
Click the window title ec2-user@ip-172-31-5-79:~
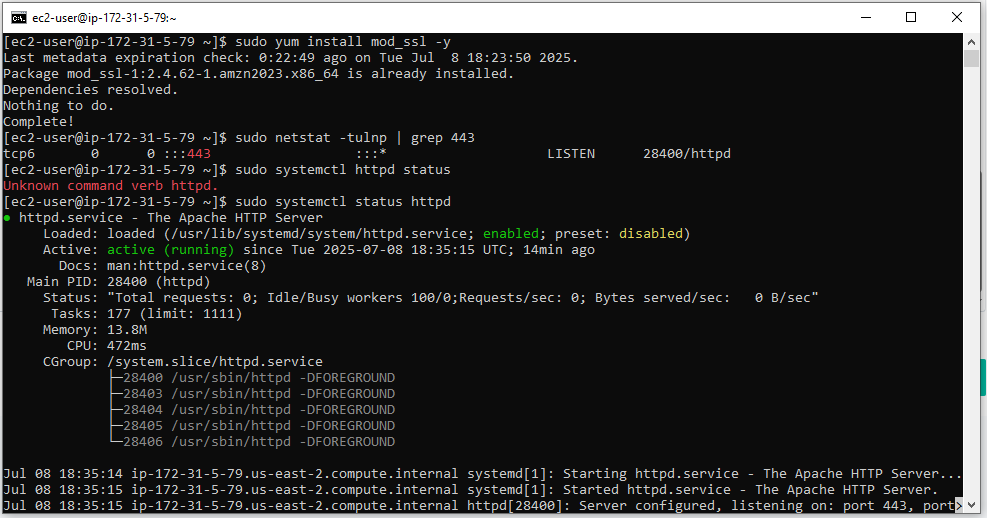point(104,18)
